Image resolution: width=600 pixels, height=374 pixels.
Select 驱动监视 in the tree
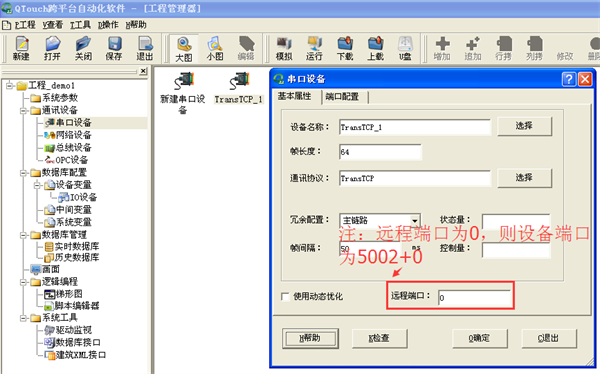click(x=68, y=330)
